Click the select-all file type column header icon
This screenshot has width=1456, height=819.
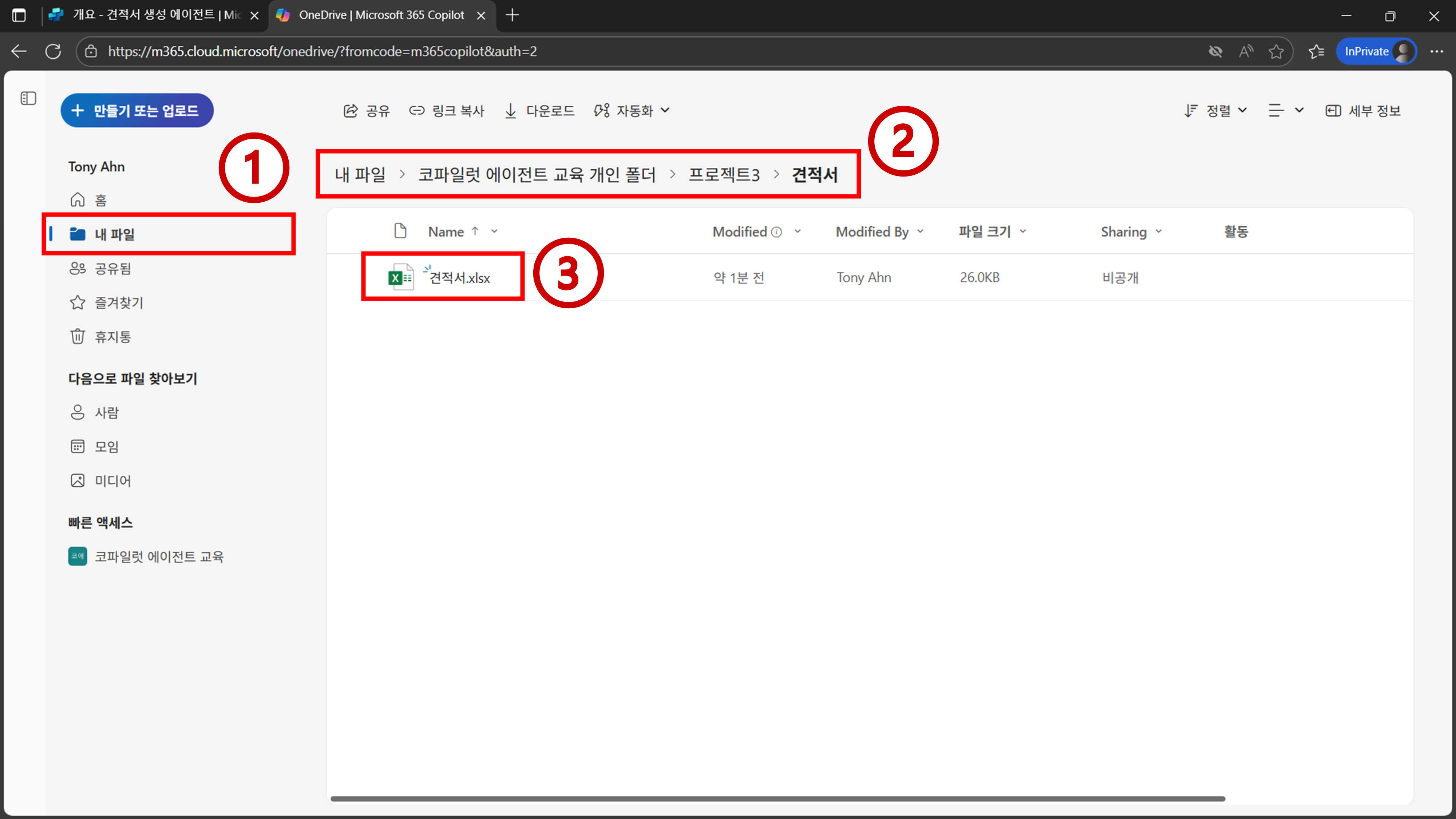pos(400,231)
